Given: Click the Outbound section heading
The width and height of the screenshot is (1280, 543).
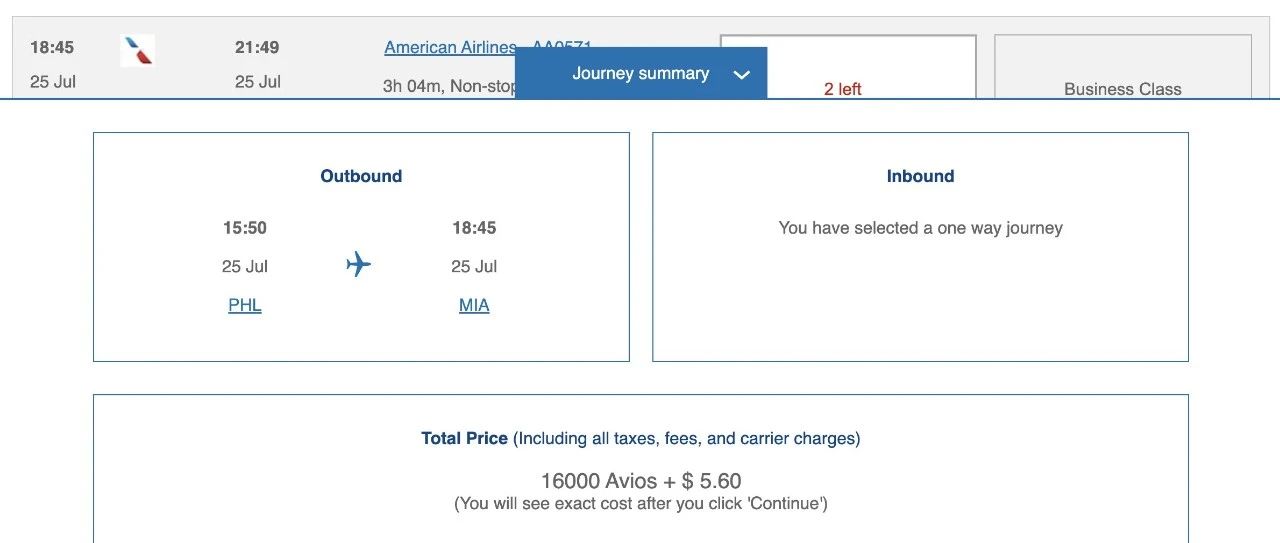Looking at the screenshot, I should tap(361, 176).
